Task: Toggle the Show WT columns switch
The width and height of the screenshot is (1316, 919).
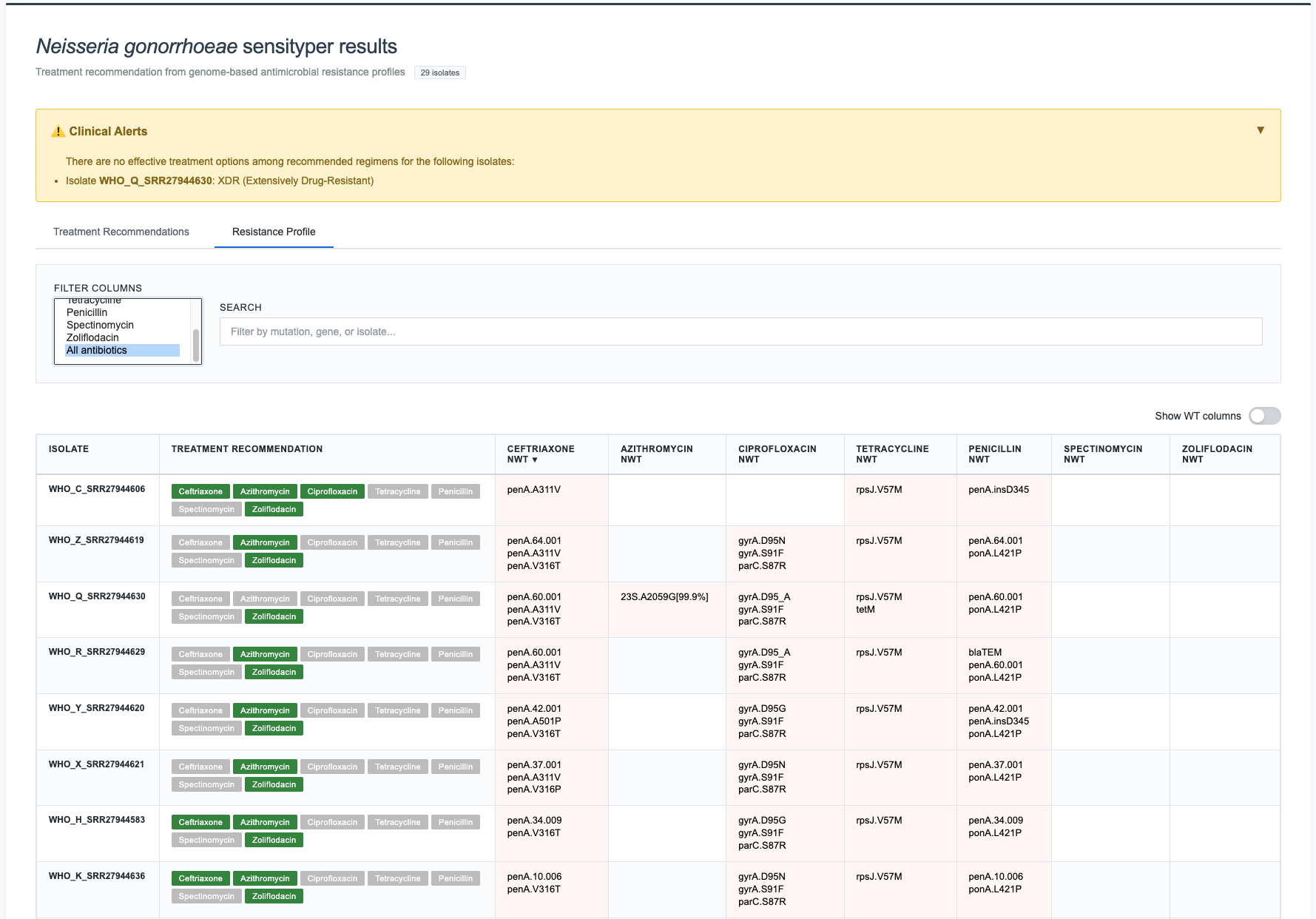Action: [x=1265, y=416]
